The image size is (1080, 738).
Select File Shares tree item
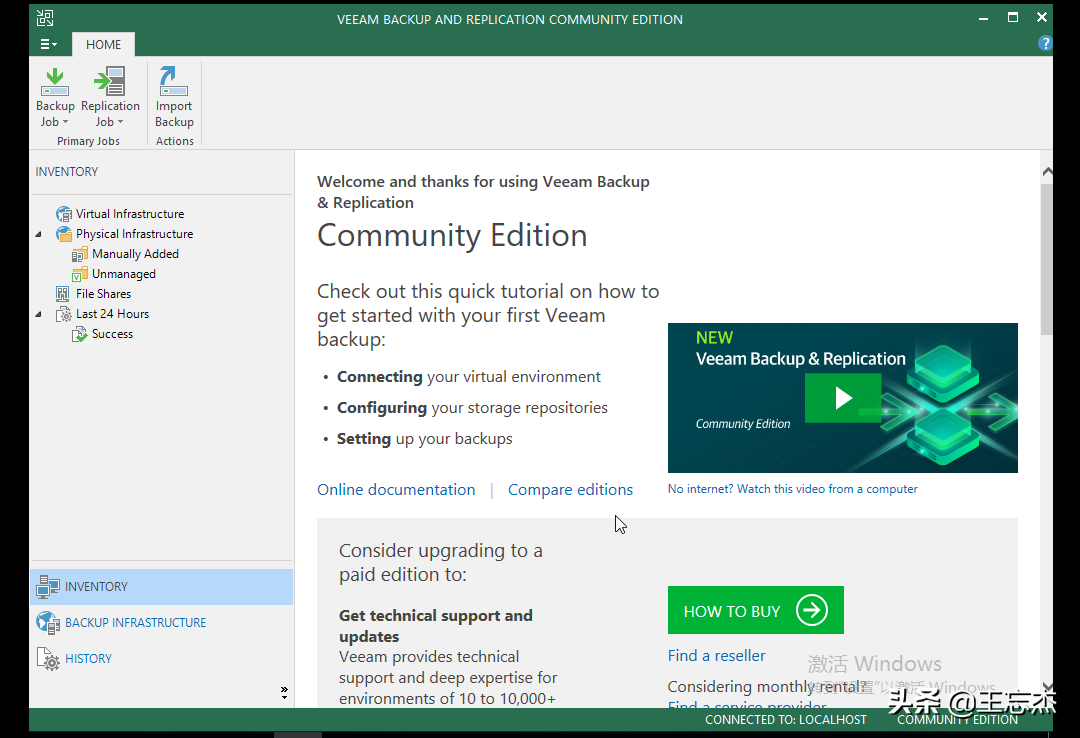pyautogui.click(x=103, y=294)
